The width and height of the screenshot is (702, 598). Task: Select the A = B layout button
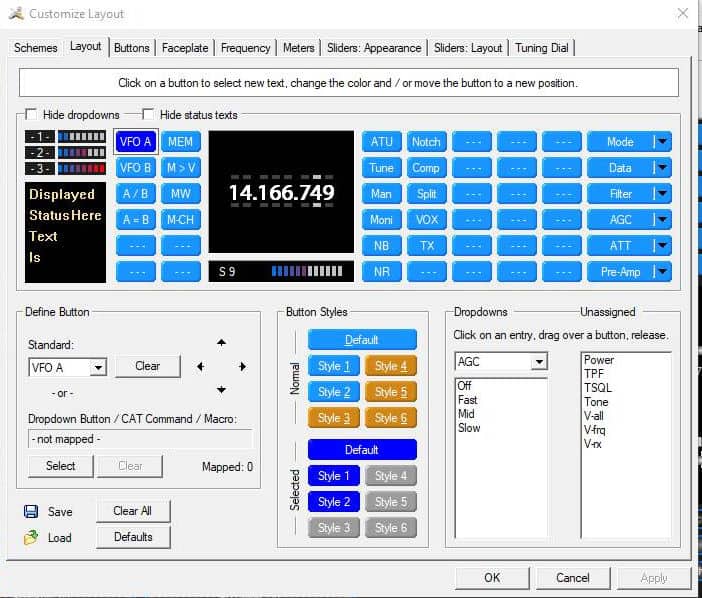136,220
